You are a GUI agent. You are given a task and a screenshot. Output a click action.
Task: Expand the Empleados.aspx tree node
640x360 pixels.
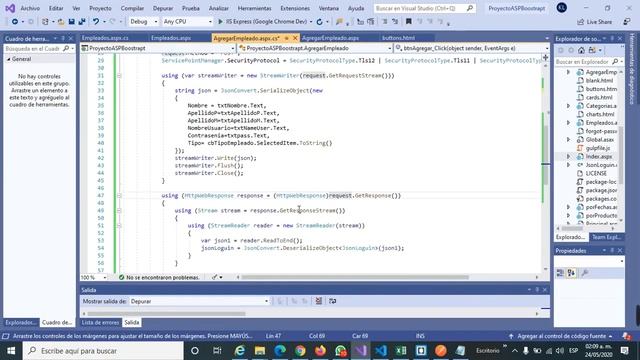click(568, 122)
